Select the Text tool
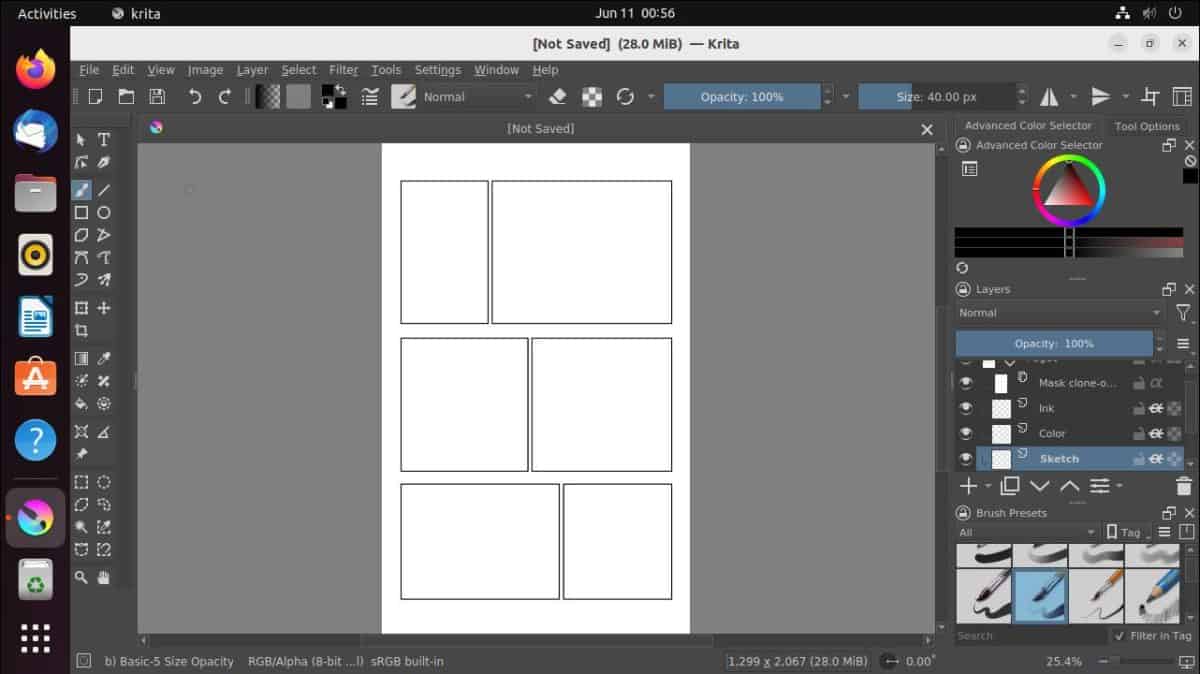The width and height of the screenshot is (1200, 674). (103, 140)
